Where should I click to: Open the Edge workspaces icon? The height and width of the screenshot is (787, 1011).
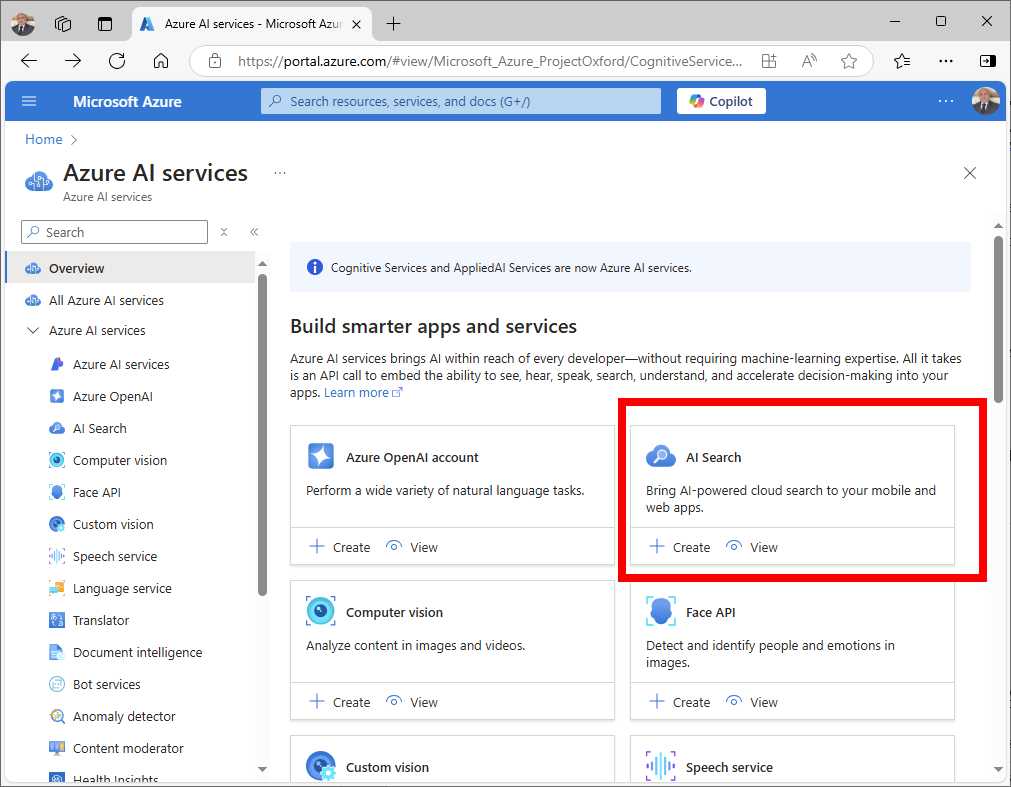click(x=63, y=24)
